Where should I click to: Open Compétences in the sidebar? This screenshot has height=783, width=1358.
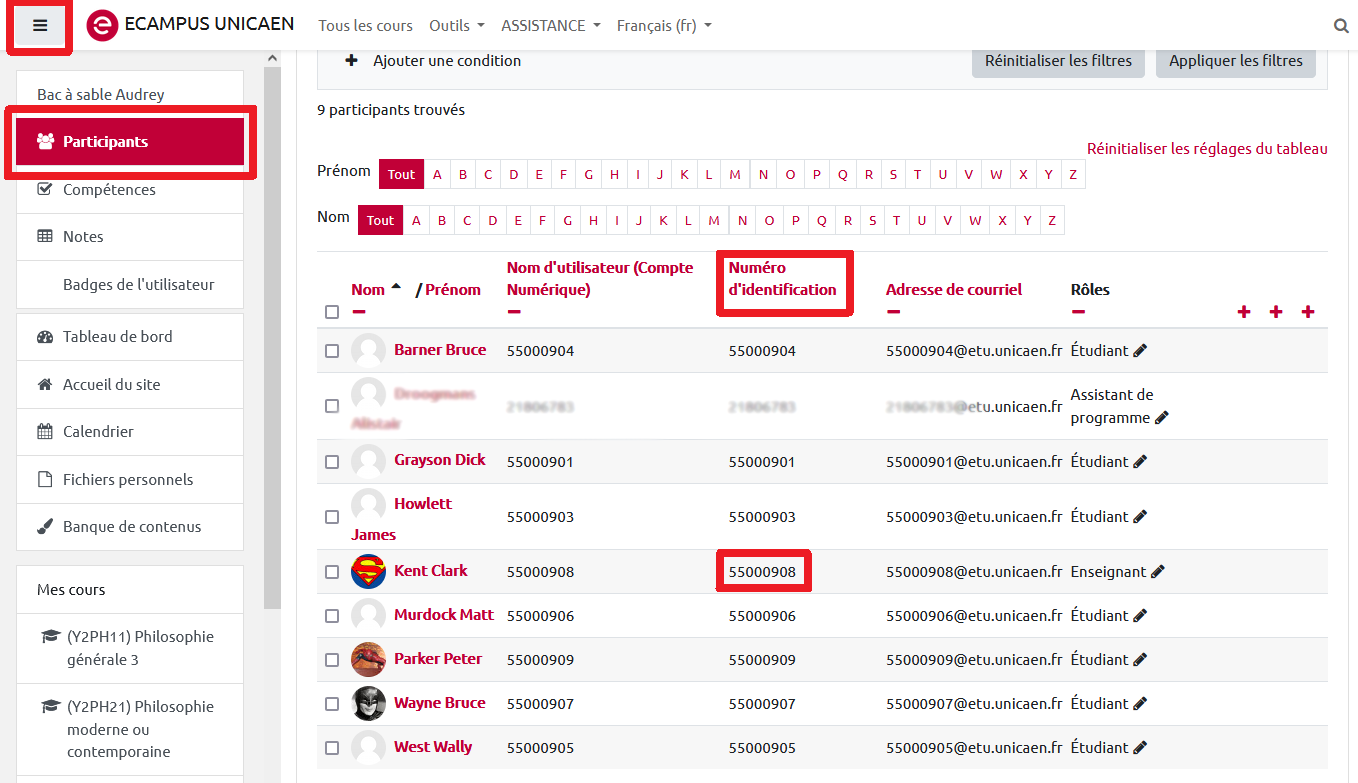click(x=109, y=189)
